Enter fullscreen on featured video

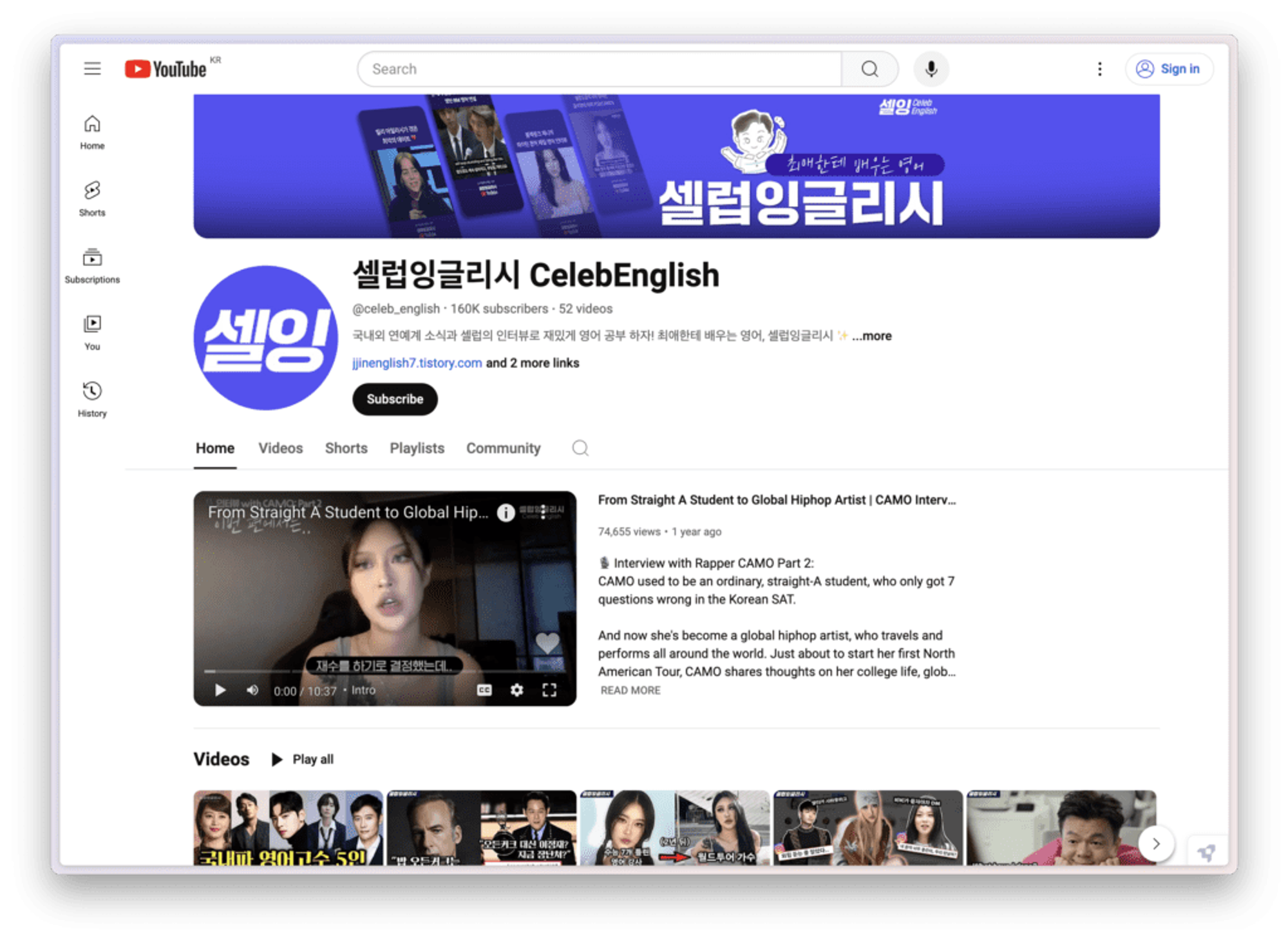pyautogui.click(x=549, y=690)
